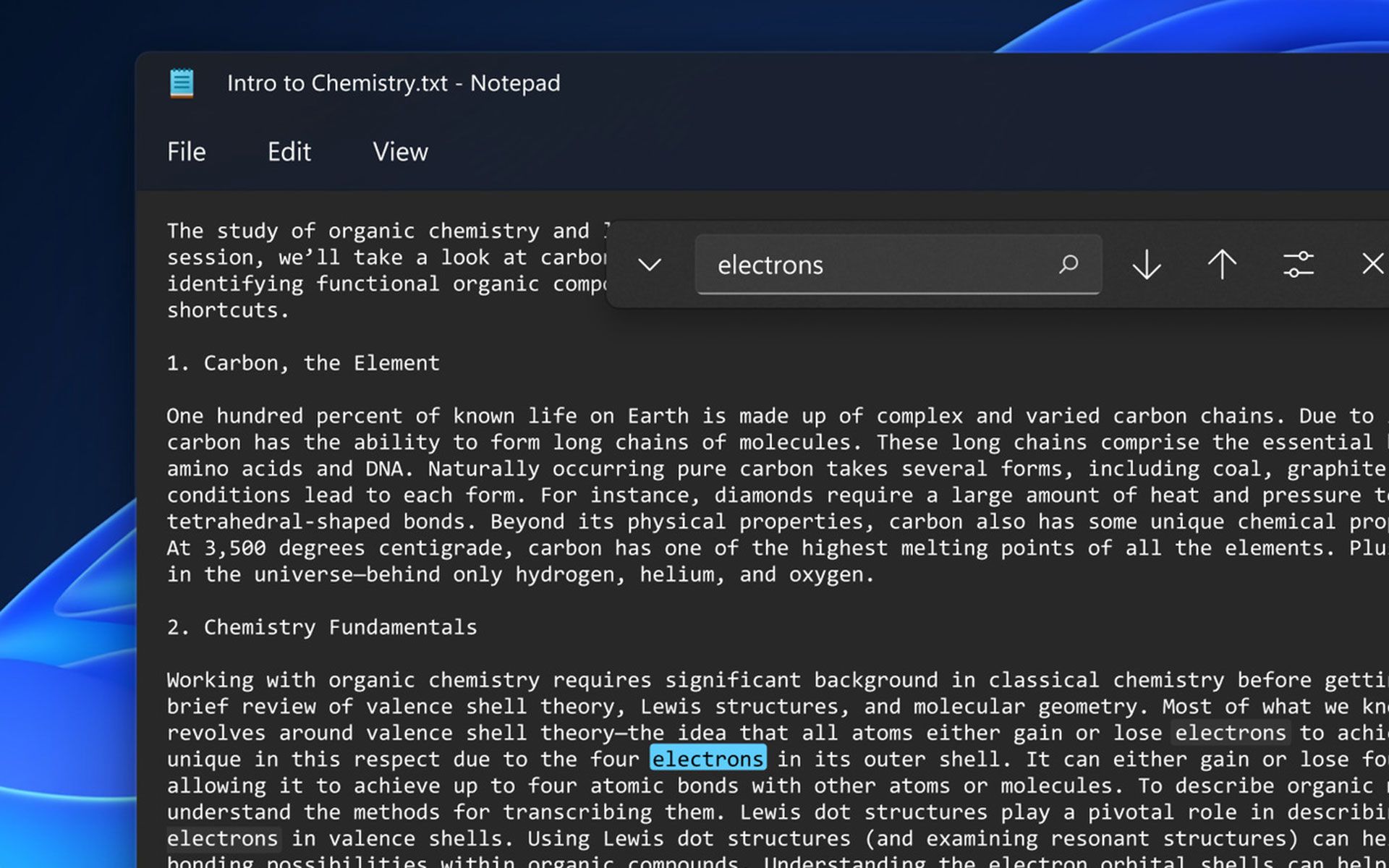Find previous match with up arrow
Screen dimensions: 1389x868
click(1223, 265)
